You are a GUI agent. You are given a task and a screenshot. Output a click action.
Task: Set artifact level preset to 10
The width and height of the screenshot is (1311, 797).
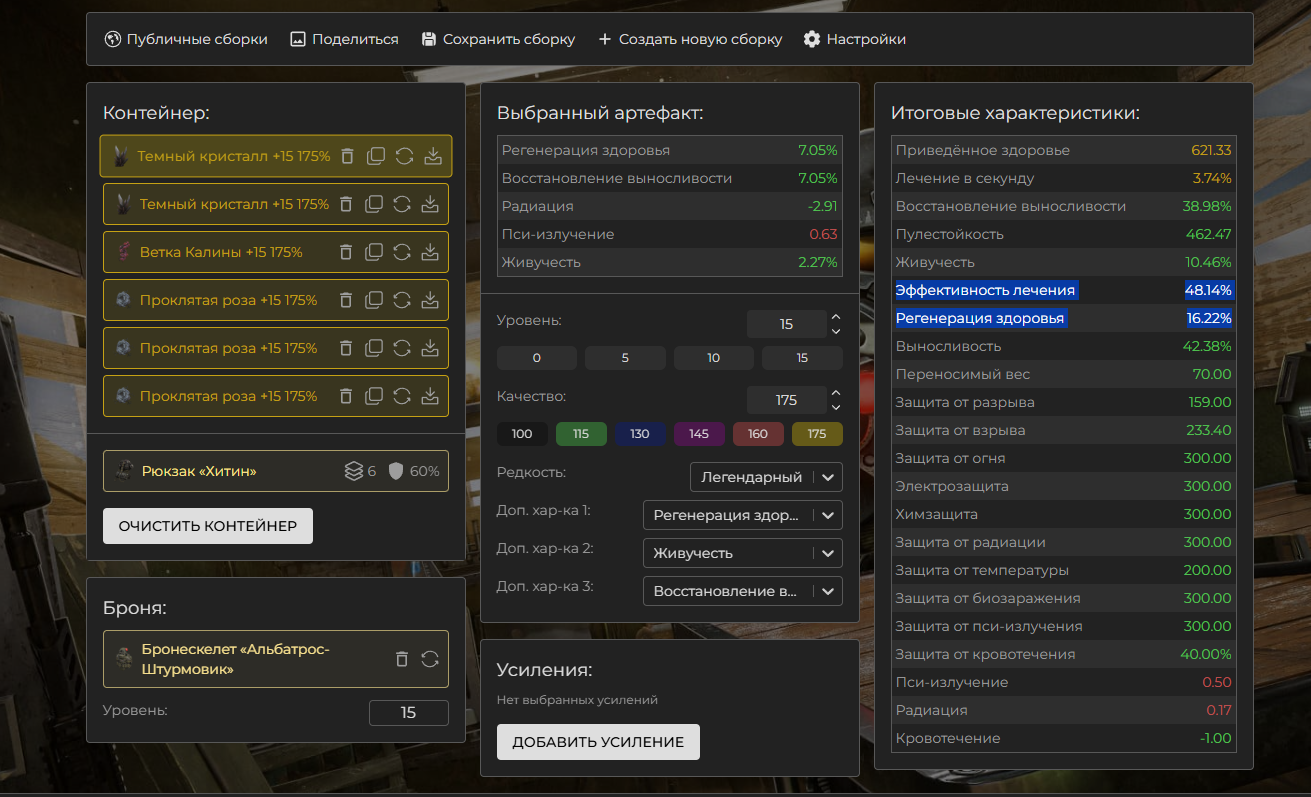coord(714,358)
